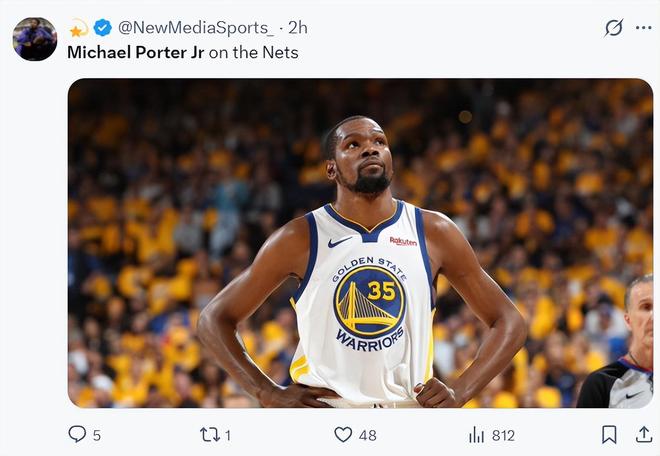Open the Warriors player photo

click(x=360, y=243)
